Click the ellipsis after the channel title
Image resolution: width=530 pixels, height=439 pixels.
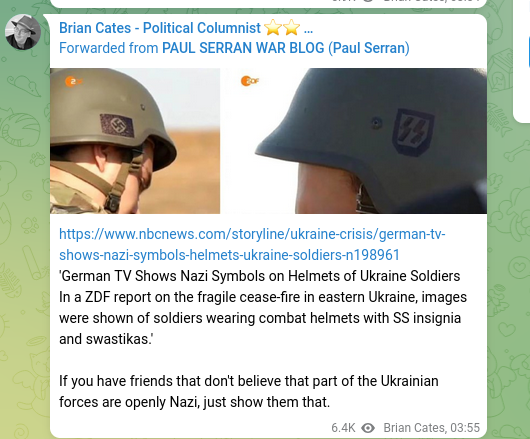[308, 30]
